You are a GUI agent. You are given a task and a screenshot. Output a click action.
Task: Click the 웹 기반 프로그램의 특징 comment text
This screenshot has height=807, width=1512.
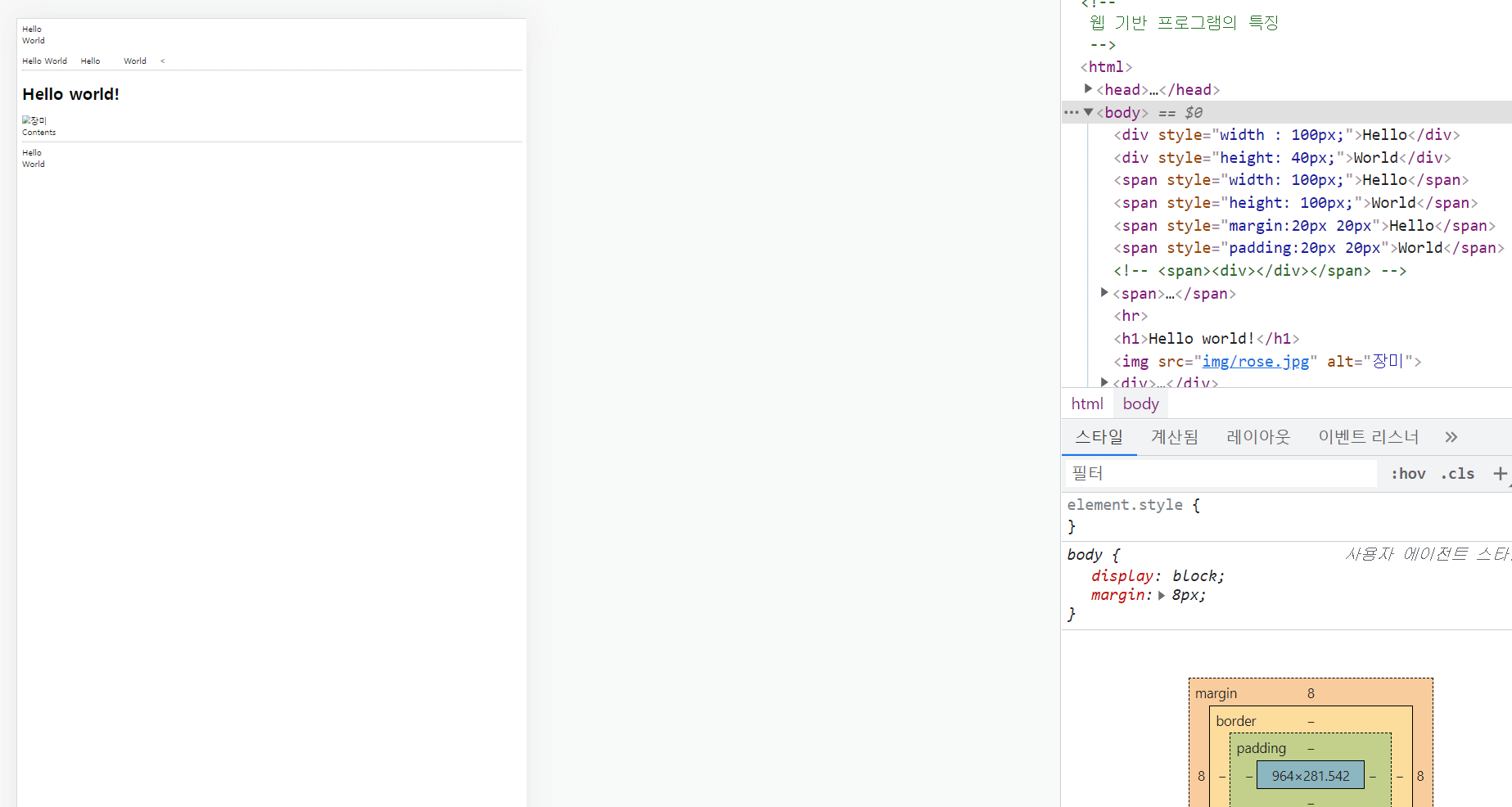pyautogui.click(x=1184, y=22)
